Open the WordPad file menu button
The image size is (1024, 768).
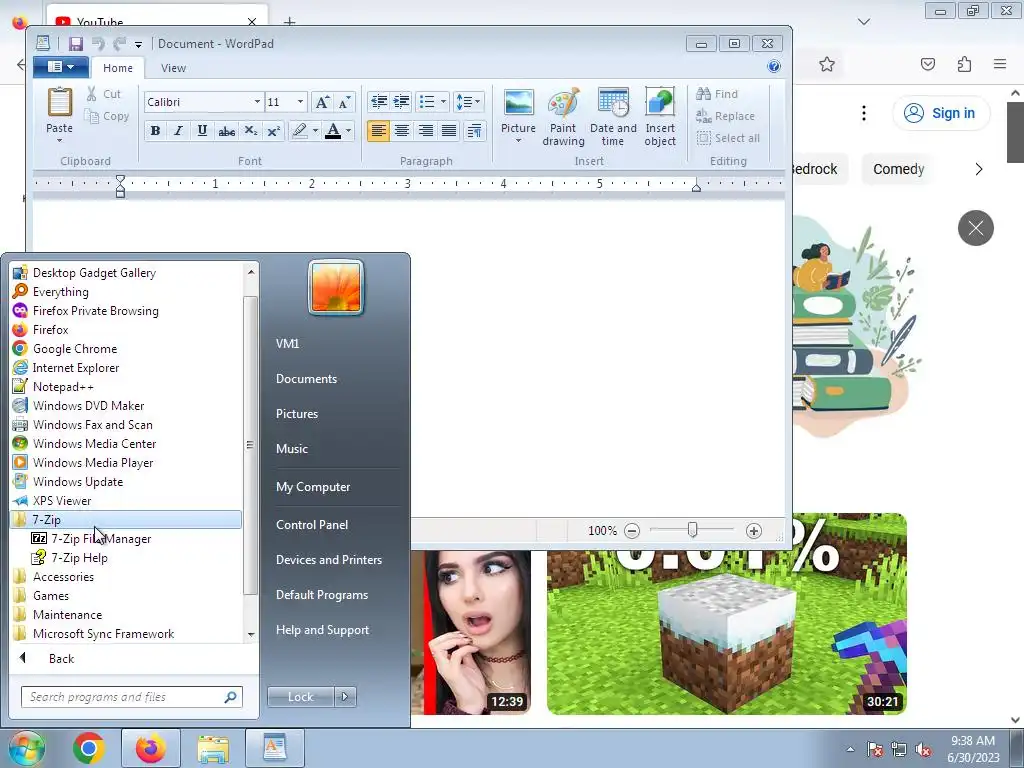(62, 67)
